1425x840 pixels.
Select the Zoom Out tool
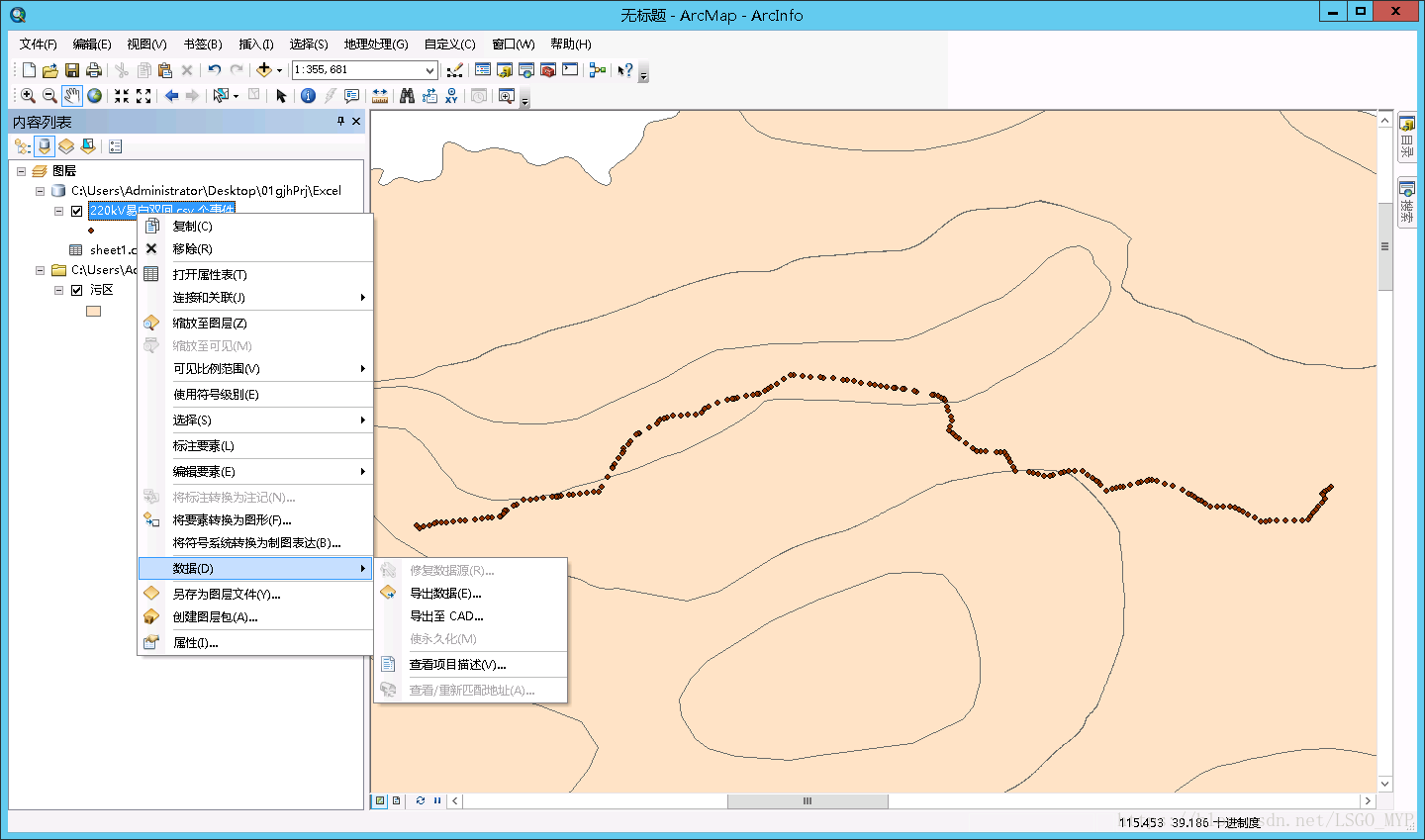pos(49,96)
